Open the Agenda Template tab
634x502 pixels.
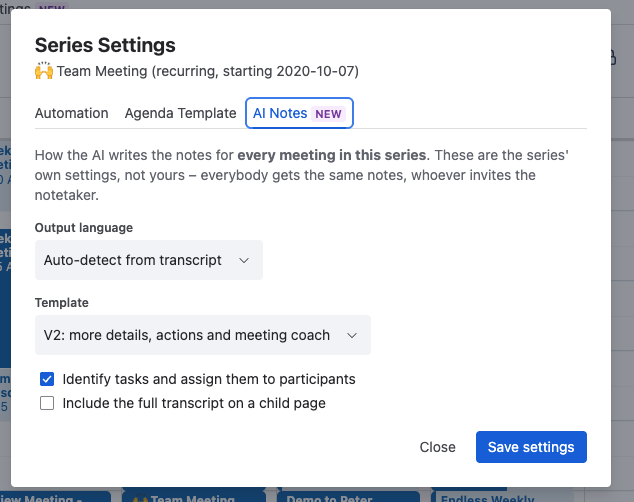[x=180, y=113]
